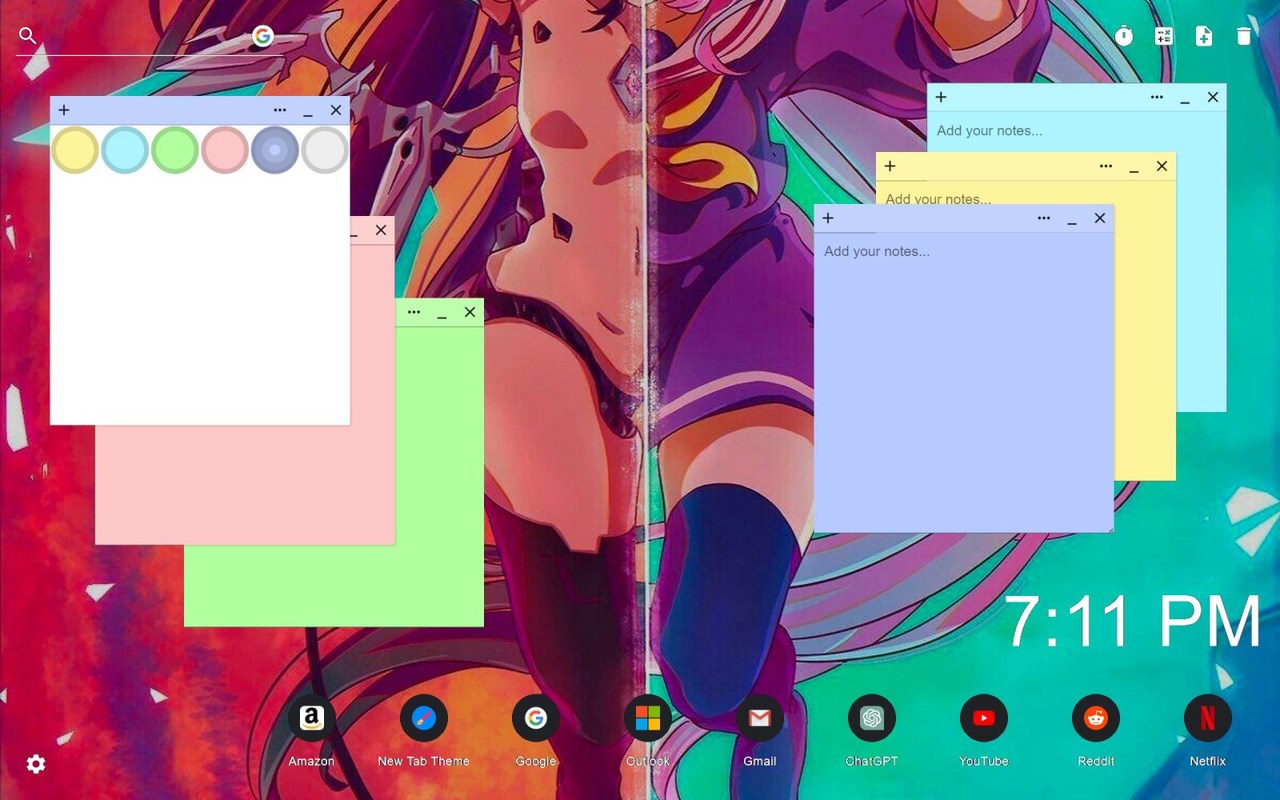Pick the pink color circle
Screen dimensions: 1280x800
pyautogui.click(x=225, y=150)
